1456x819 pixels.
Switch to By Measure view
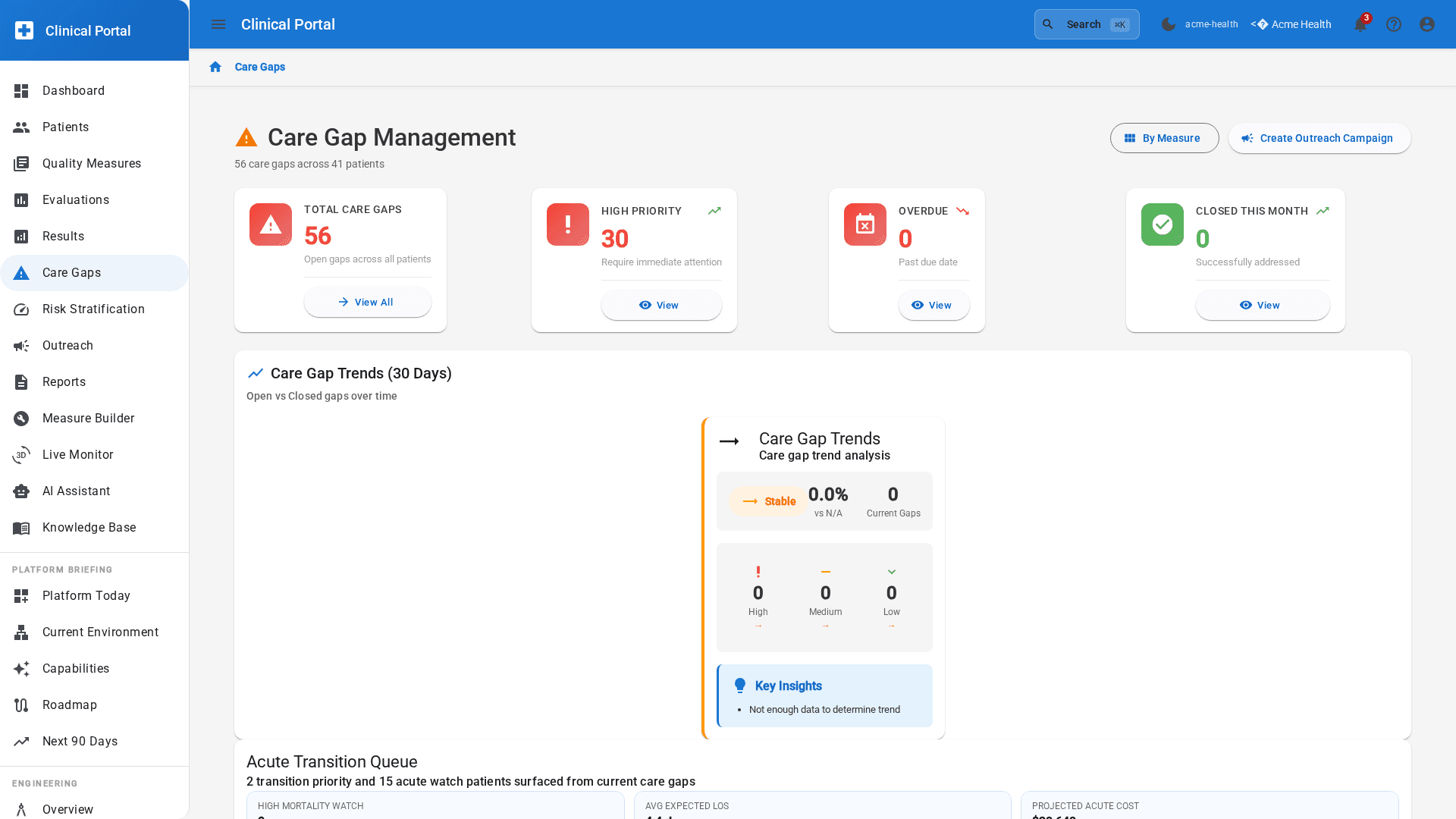coord(1164,138)
